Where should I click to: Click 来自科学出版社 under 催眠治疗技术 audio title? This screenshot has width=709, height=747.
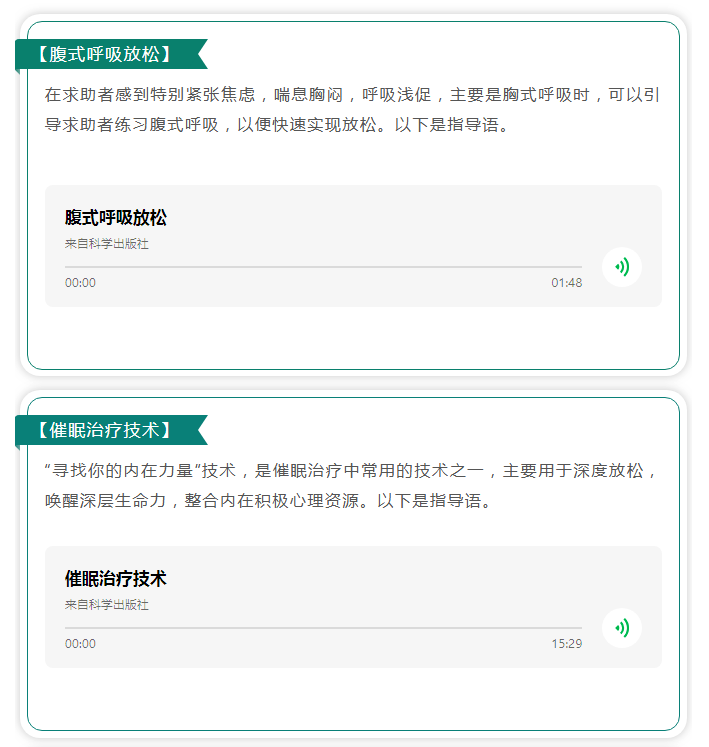point(107,605)
